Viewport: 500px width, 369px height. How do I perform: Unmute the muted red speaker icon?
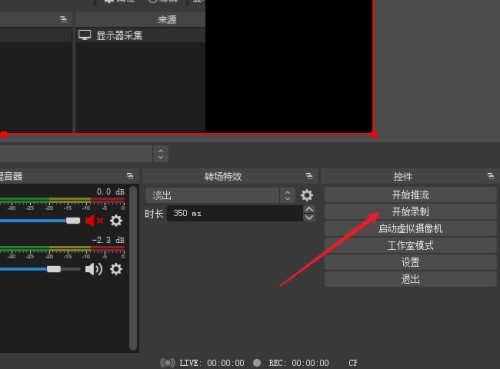(94, 221)
